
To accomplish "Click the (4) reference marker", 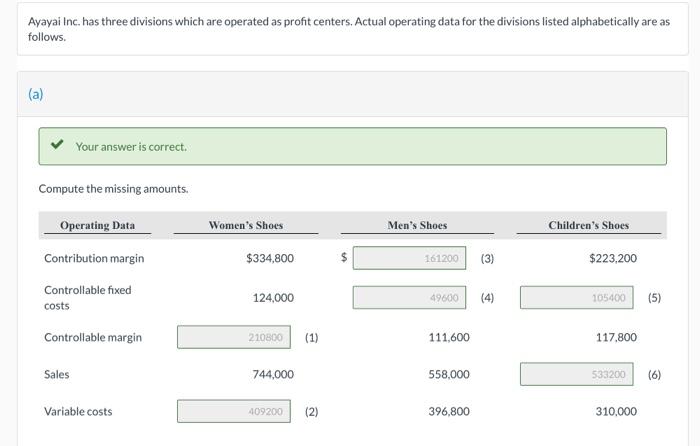I will pos(487,298).
